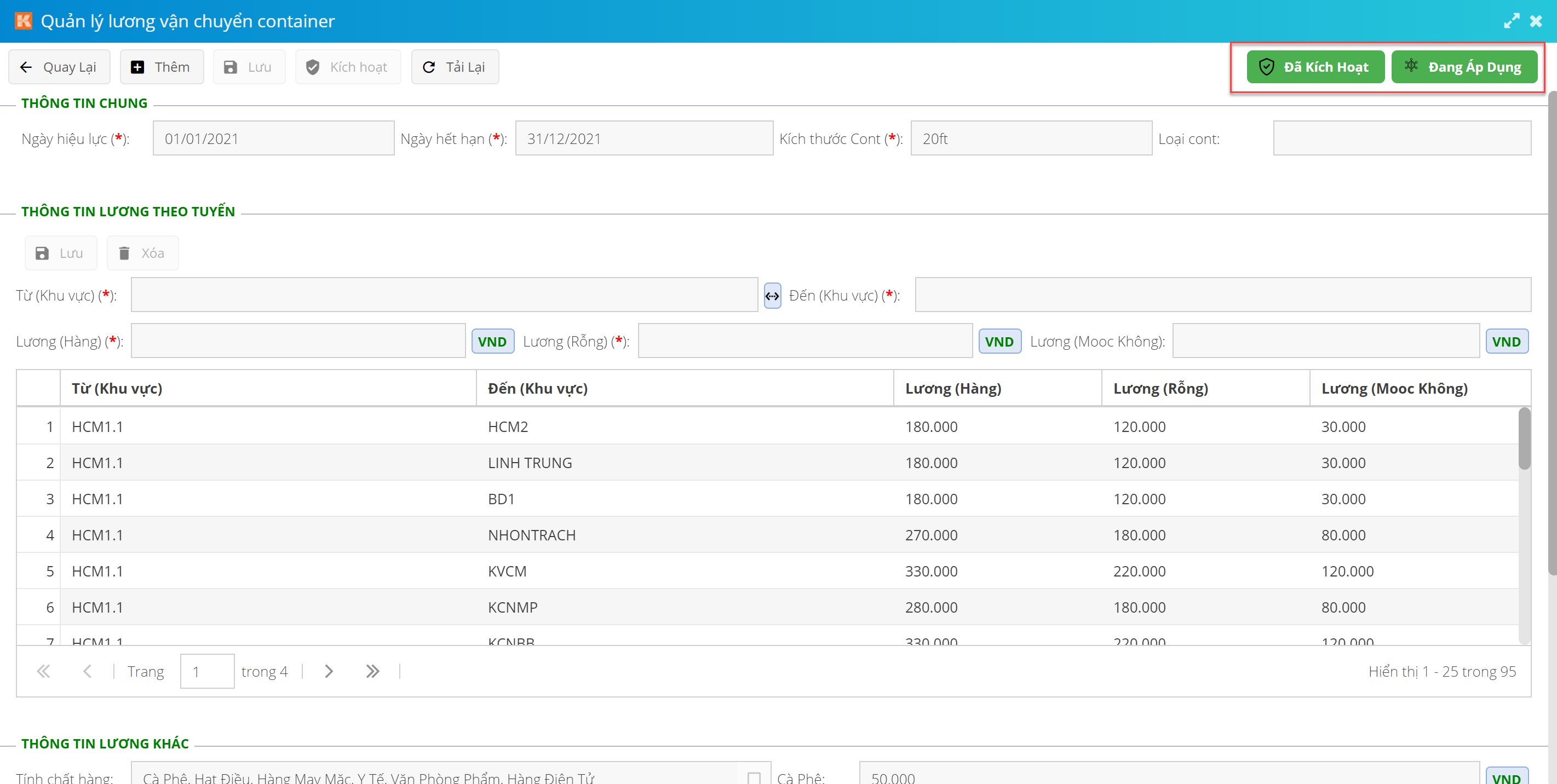
Task: Click VND unit button beside Lương (Hàng)
Action: coord(492,342)
